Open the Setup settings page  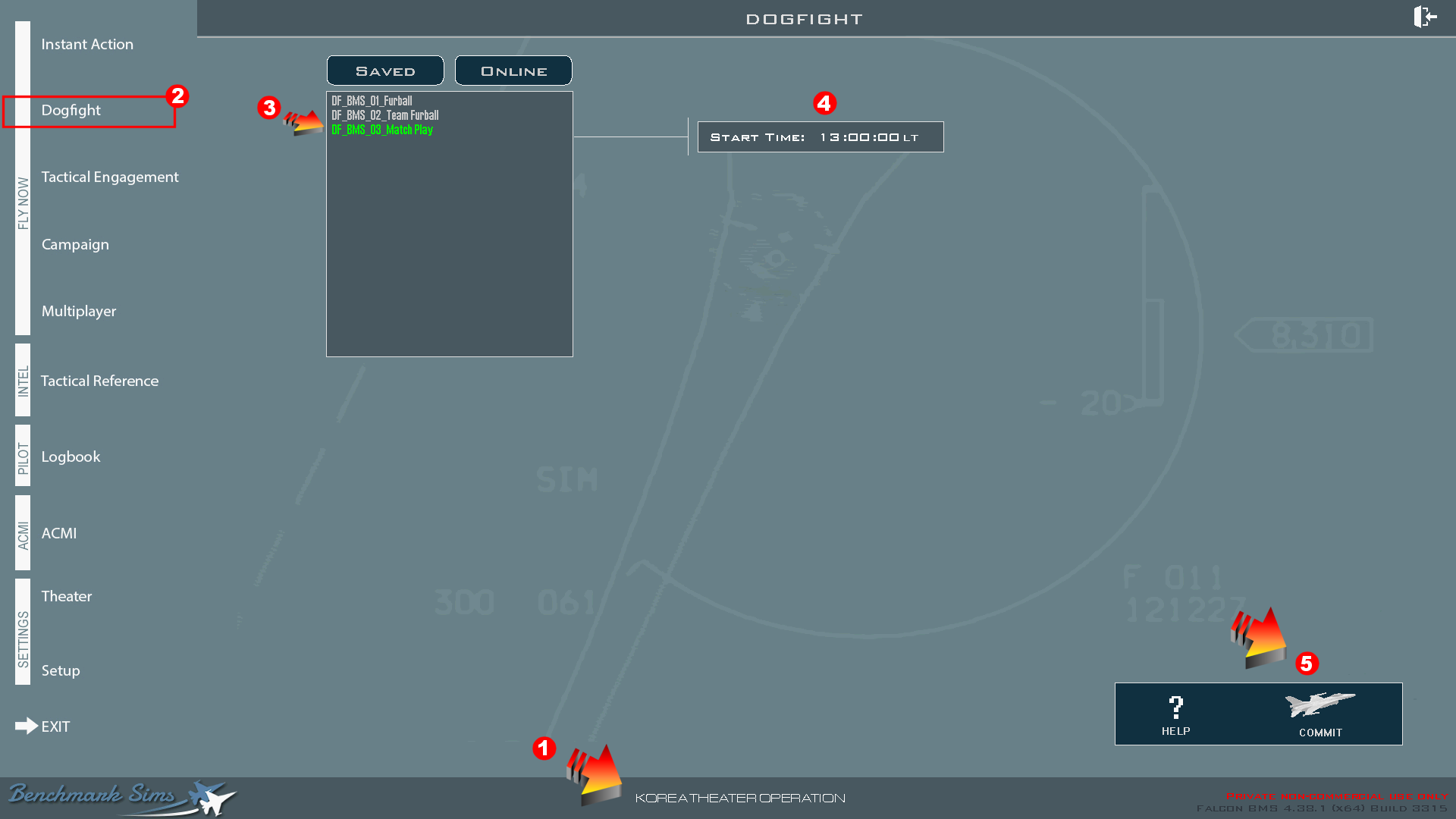point(61,670)
